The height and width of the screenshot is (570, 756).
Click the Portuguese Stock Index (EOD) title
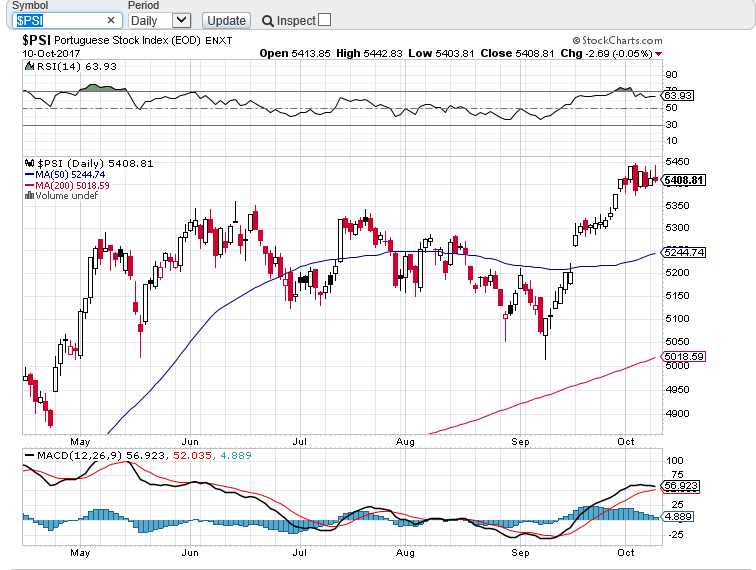pyautogui.click(x=127, y=41)
